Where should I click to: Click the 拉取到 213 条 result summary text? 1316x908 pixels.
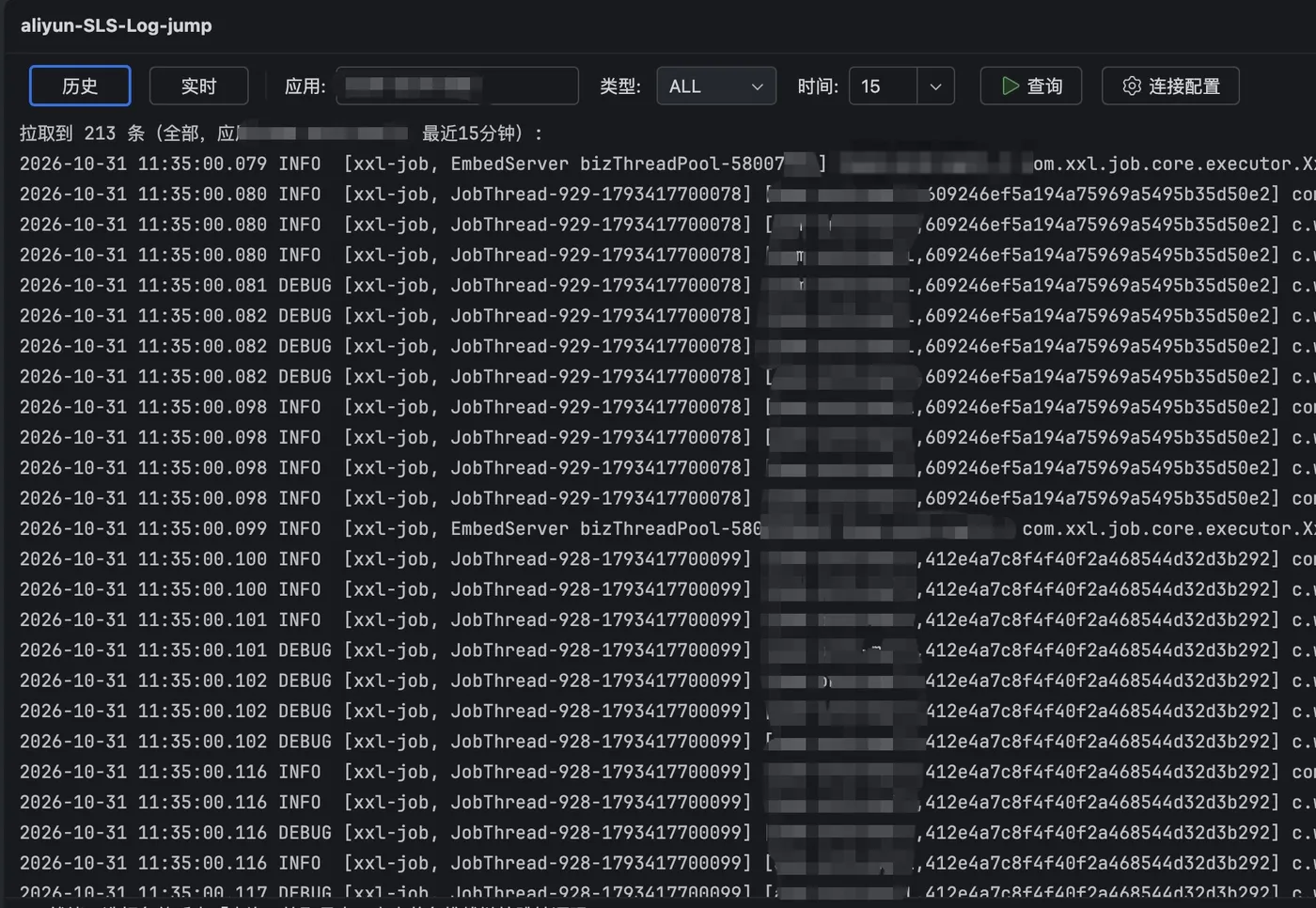pyautogui.click(x=282, y=133)
